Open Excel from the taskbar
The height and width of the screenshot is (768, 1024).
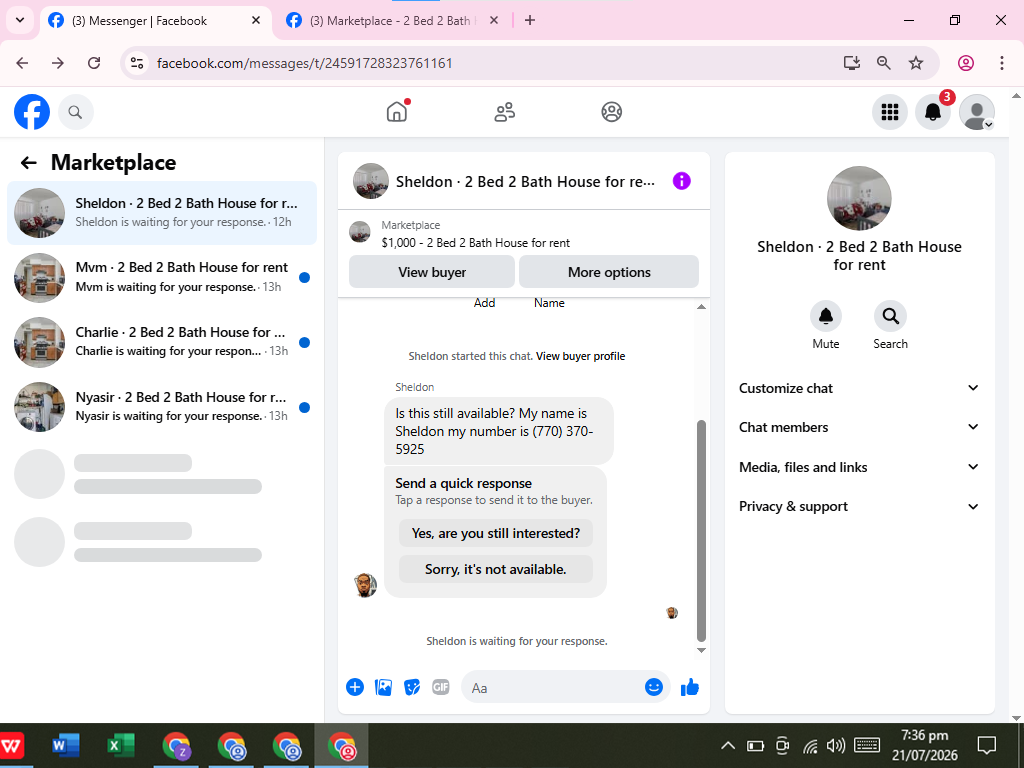(x=121, y=745)
